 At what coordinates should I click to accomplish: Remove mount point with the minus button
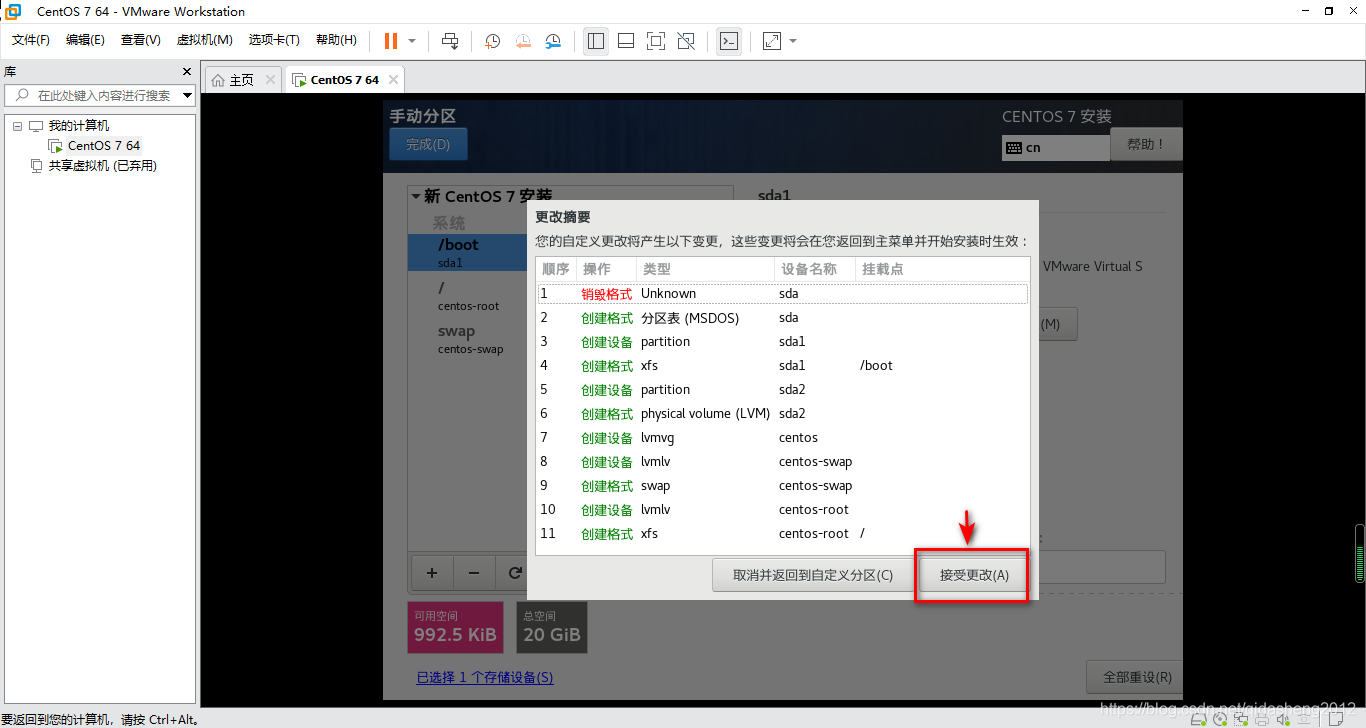[x=474, y=573]
